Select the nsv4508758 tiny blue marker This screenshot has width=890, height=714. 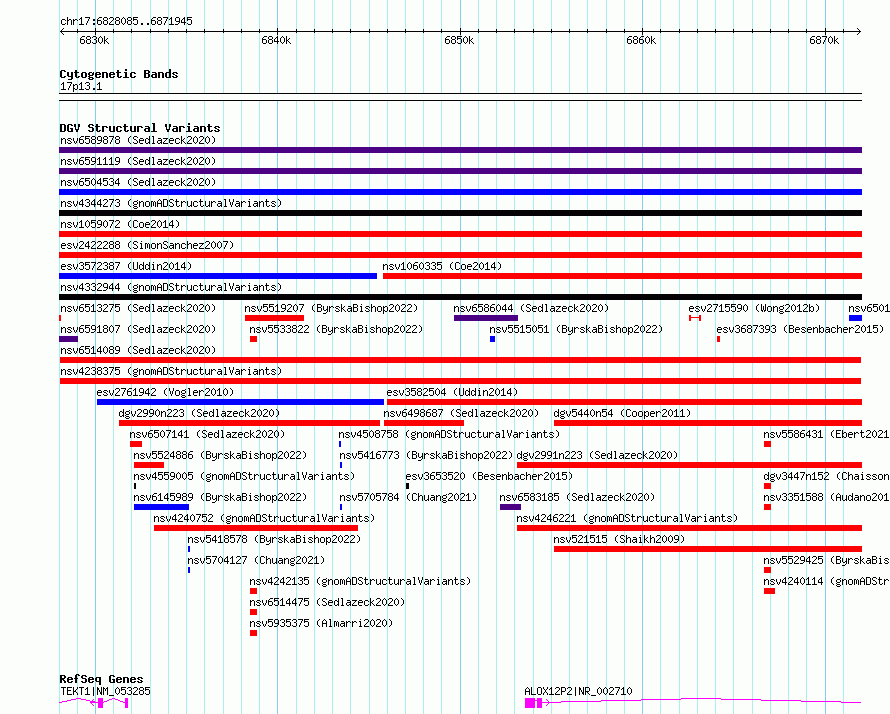[340, 444]
